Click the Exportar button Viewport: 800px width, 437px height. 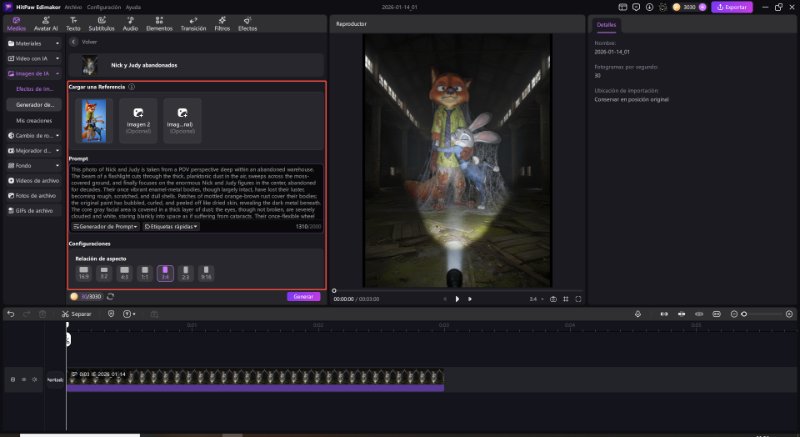pyautogui.click(x=731, y=7)
